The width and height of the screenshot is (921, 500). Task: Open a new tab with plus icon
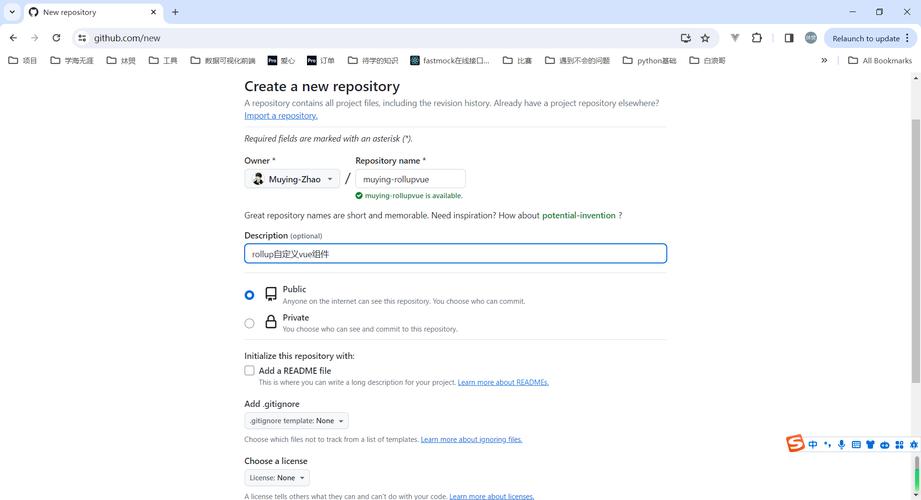(175, 12)
